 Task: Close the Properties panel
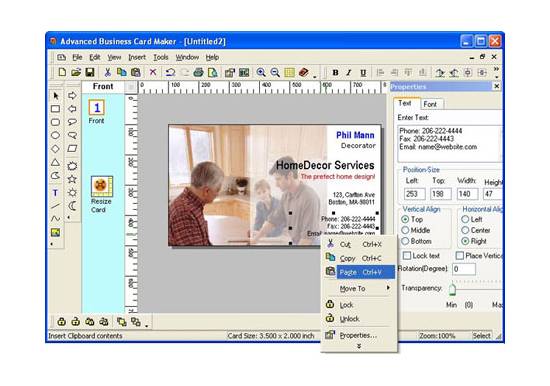point(497,86)
